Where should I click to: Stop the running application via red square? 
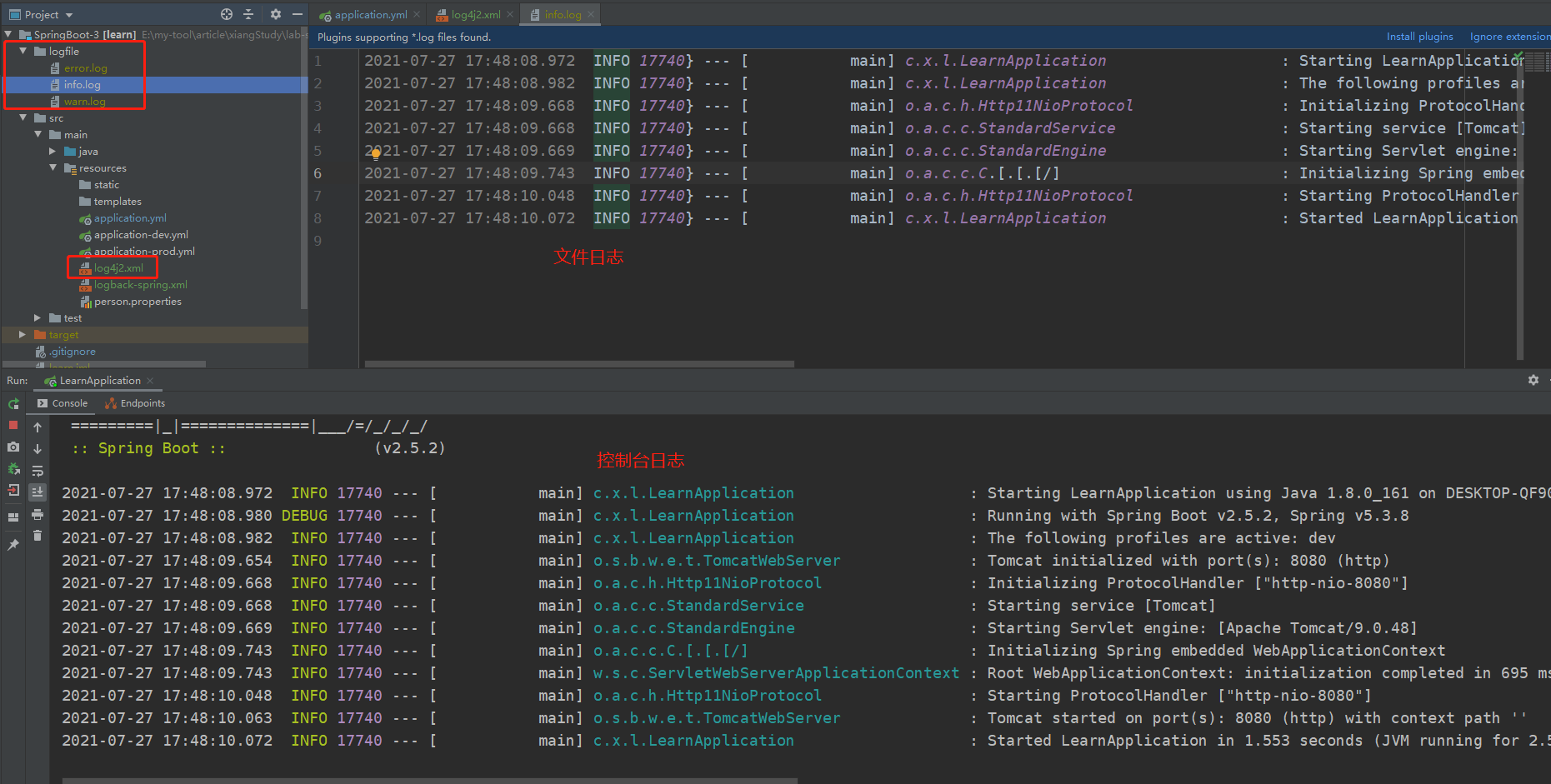click(x=13, y=425)
